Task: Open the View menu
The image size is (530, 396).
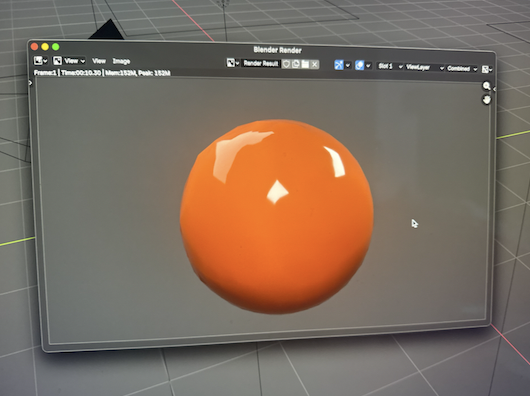Action: point(99,61)
